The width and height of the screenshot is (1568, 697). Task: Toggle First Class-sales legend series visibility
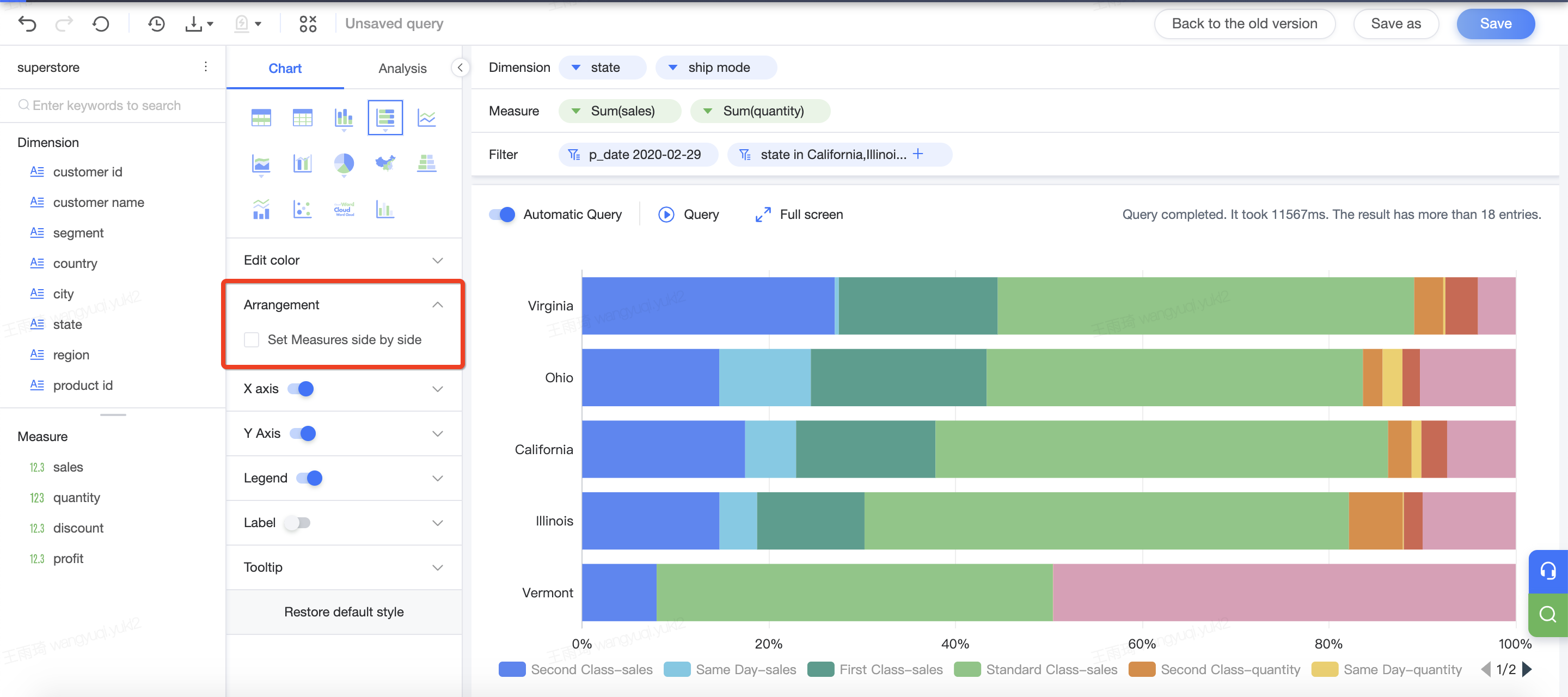tap(875, 670)
